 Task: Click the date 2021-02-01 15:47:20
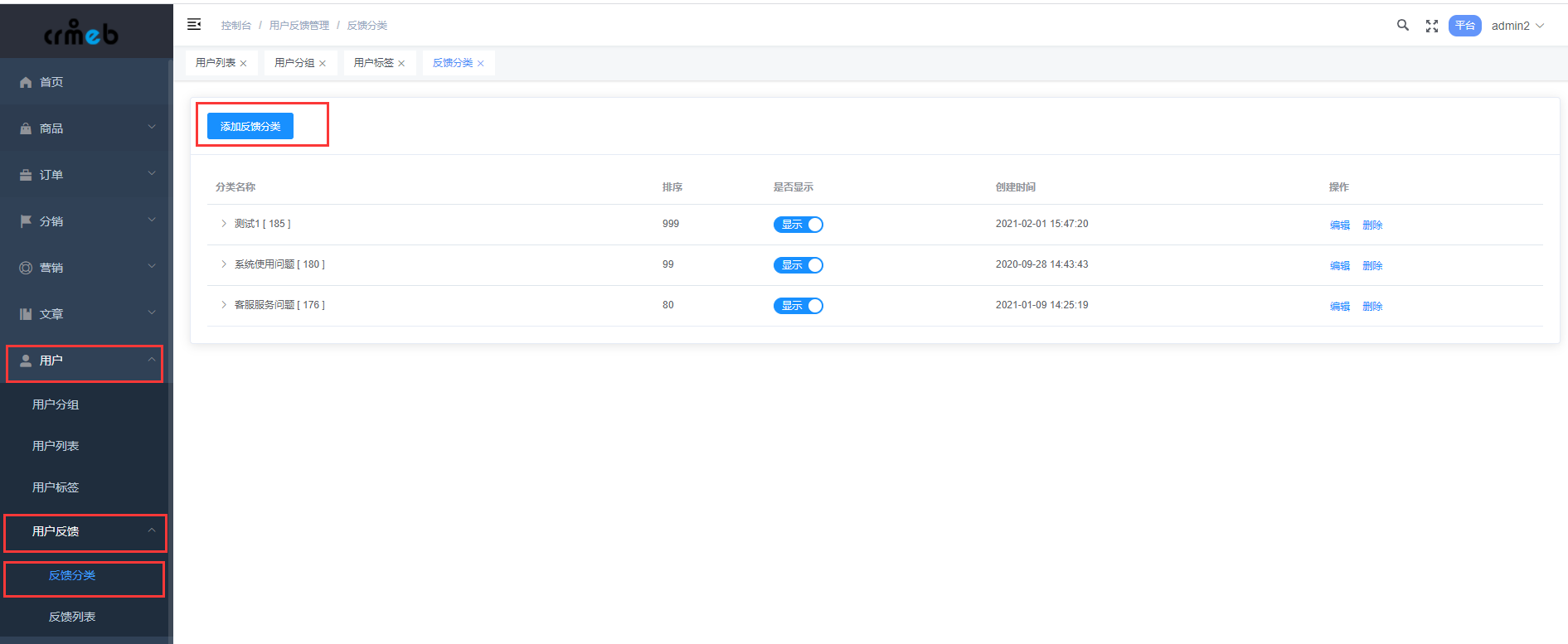coord(1042,224)
